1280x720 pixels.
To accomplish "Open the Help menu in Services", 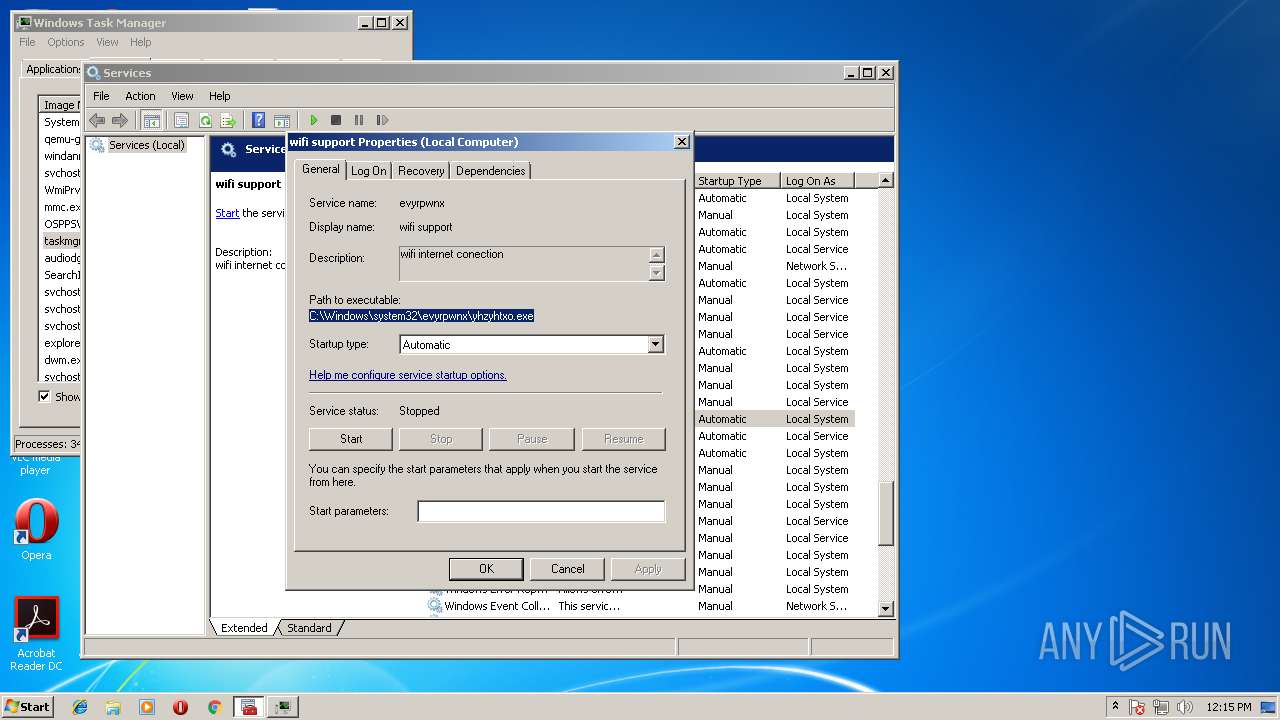I will click(219, 96).
